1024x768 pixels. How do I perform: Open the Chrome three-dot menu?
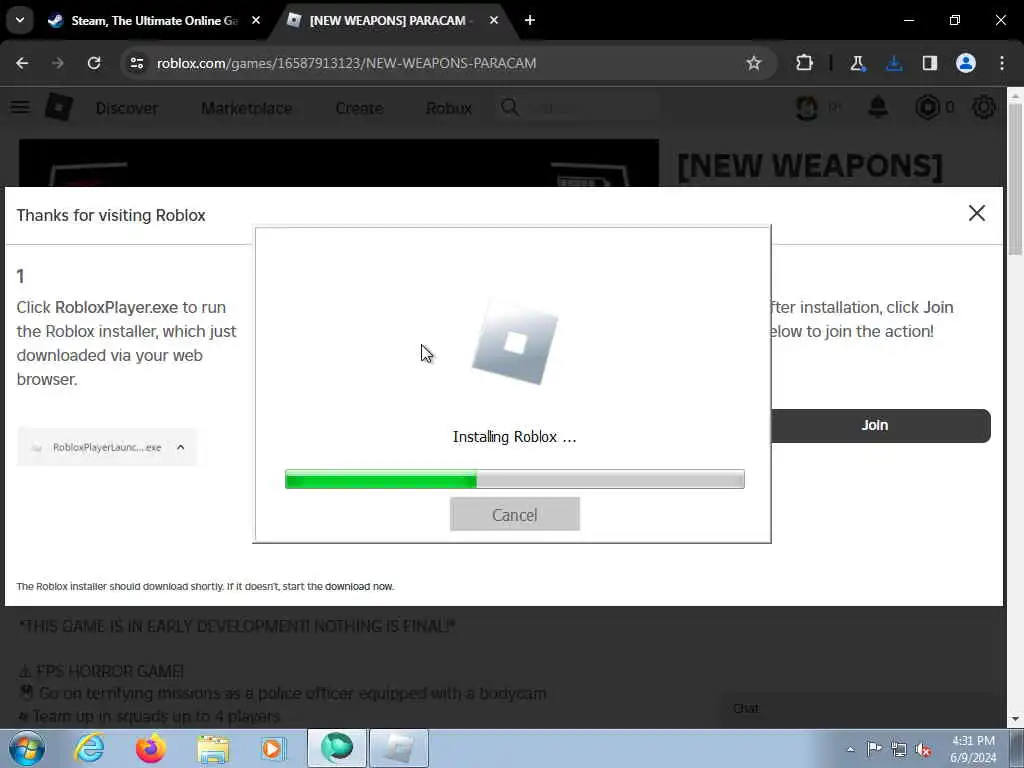(1002, 63)
